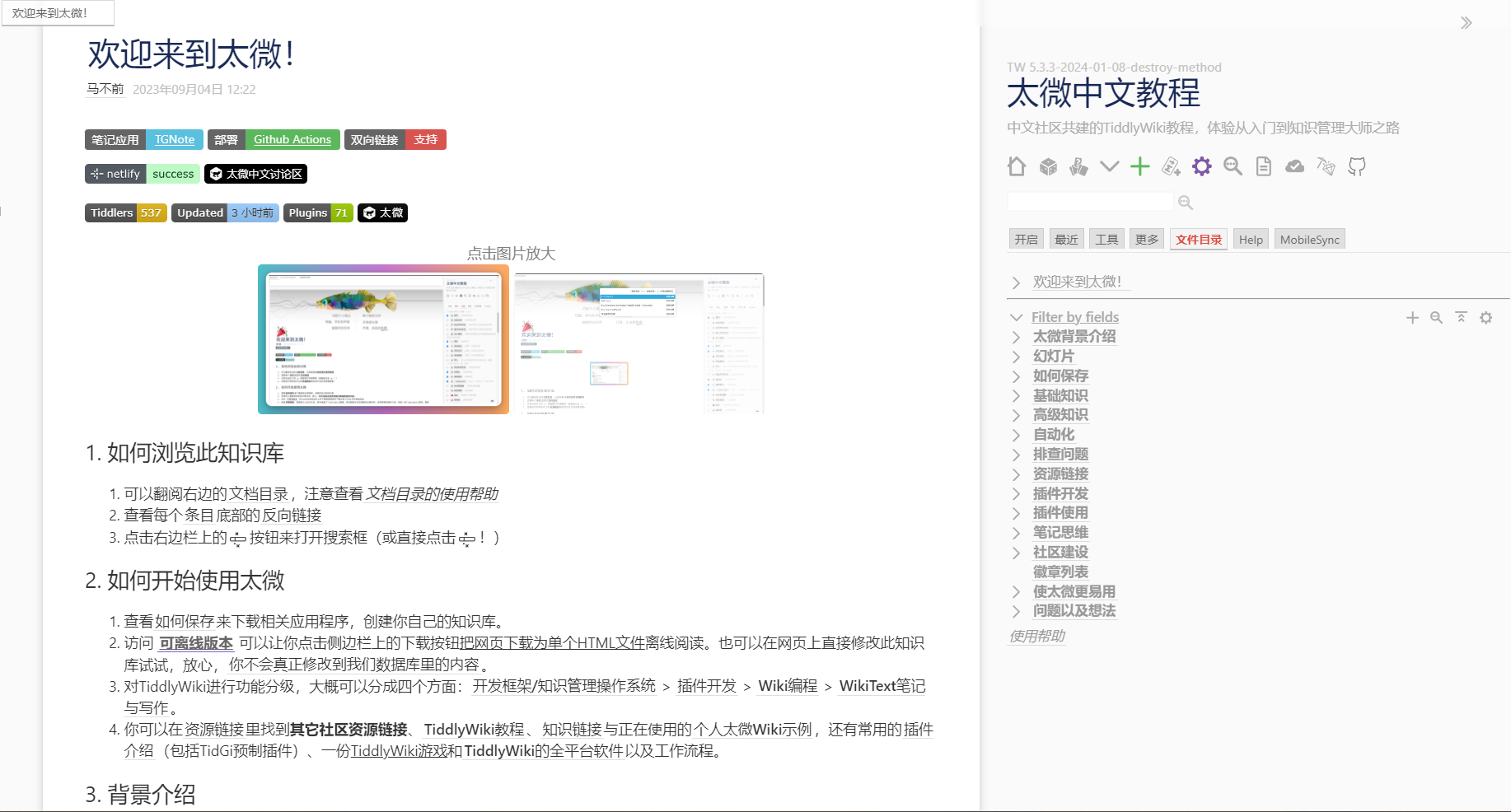Image resolution: width=1511 pixels, height=812 pixels.
Task: Open the 更多 sidebar tab
Action: 1147,240
